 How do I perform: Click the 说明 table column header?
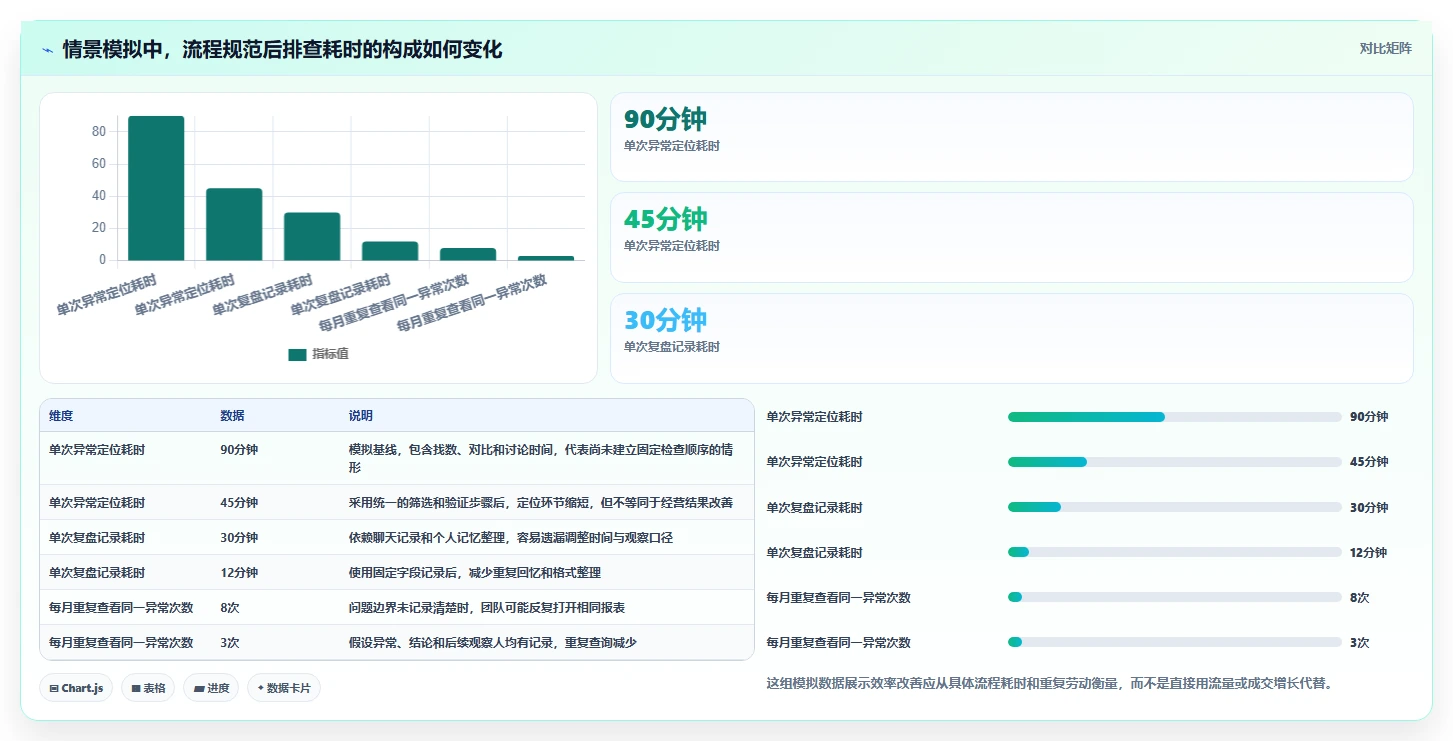(360, 416)
